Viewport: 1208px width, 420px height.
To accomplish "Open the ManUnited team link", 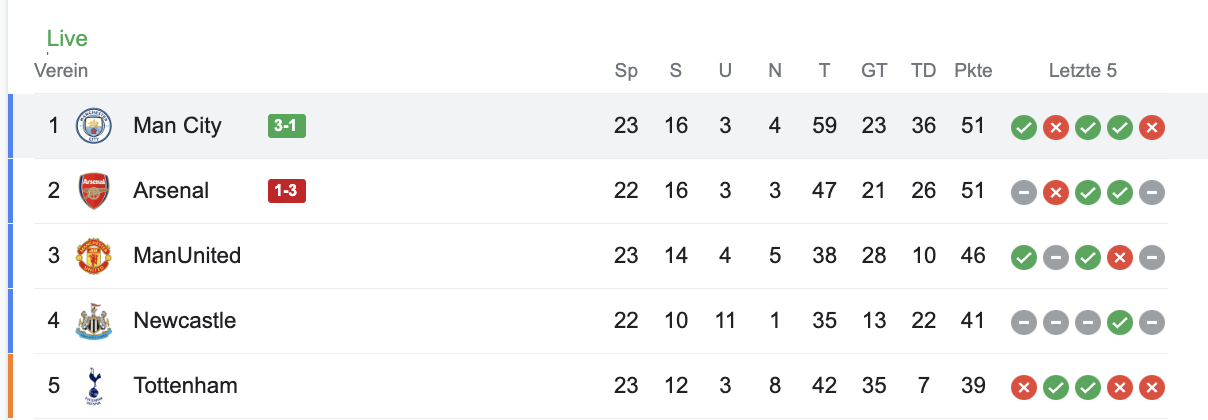I will pyautogui.click(x=187, y=256).
